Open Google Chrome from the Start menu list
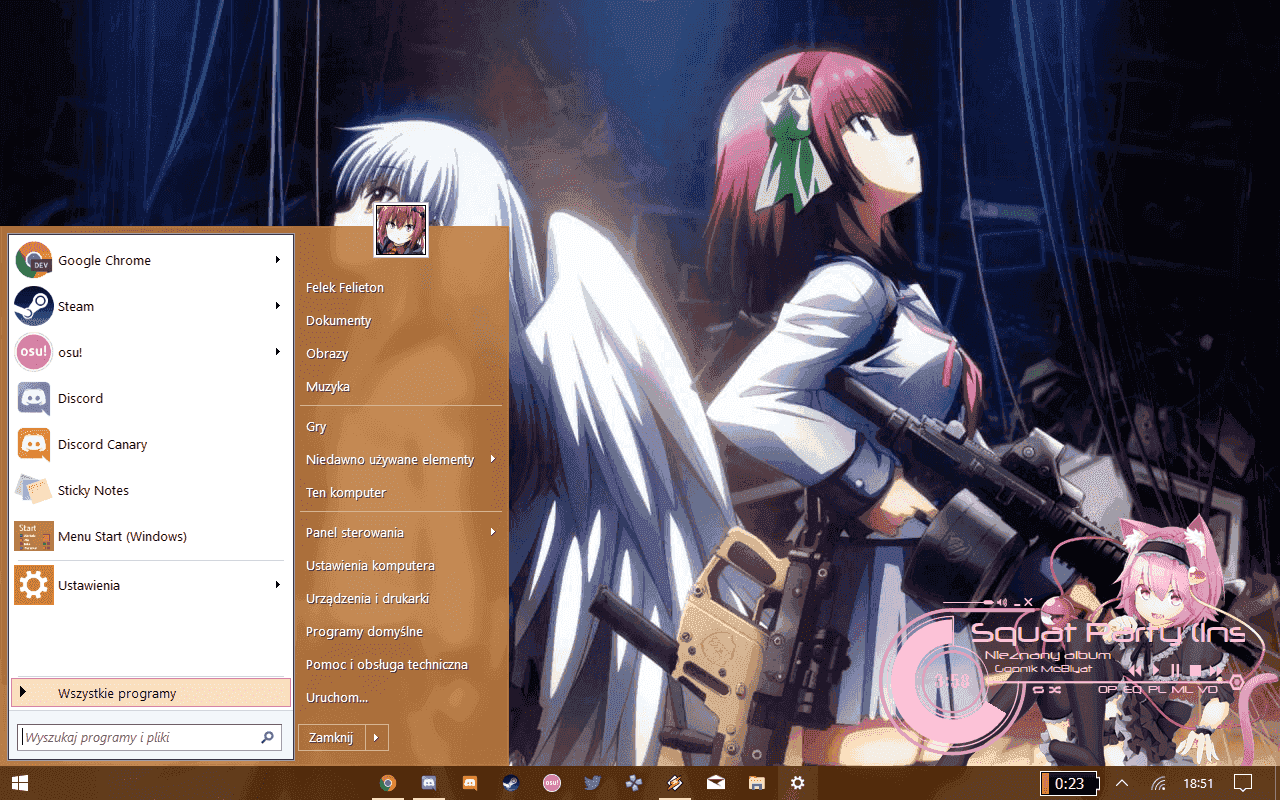 (x=151, y=260)
